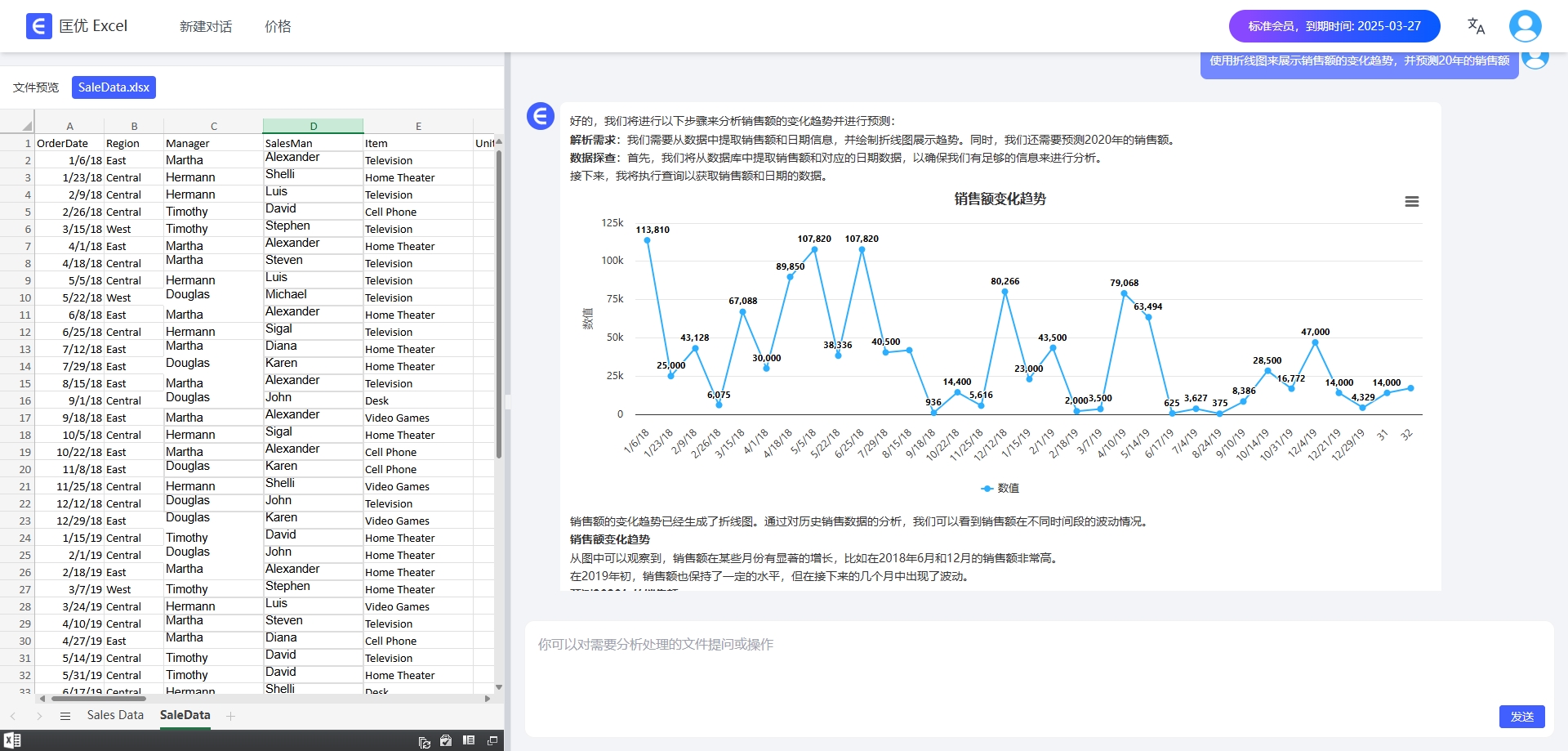Select column header C
Screen dimensions: 1568x751
click(x=213, y=126)
